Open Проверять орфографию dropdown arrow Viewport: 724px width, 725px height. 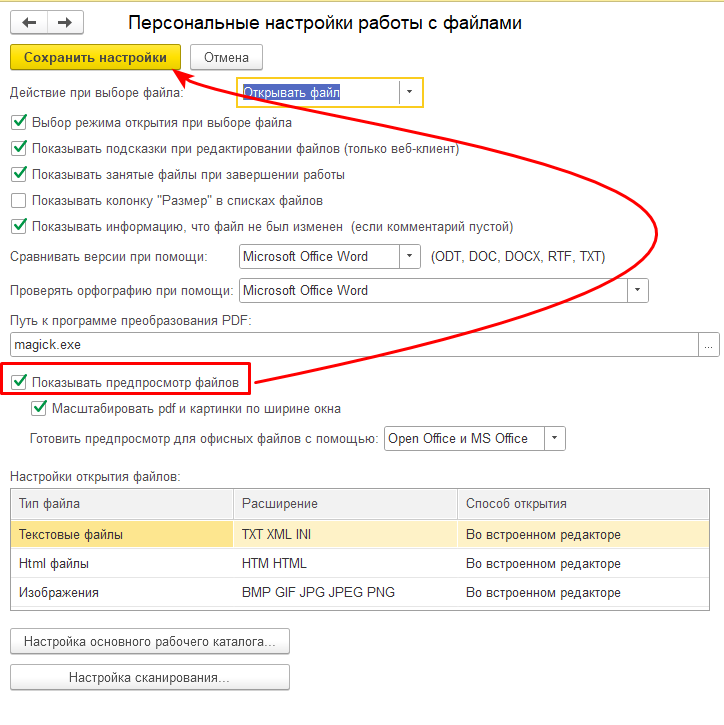[637, 290]
